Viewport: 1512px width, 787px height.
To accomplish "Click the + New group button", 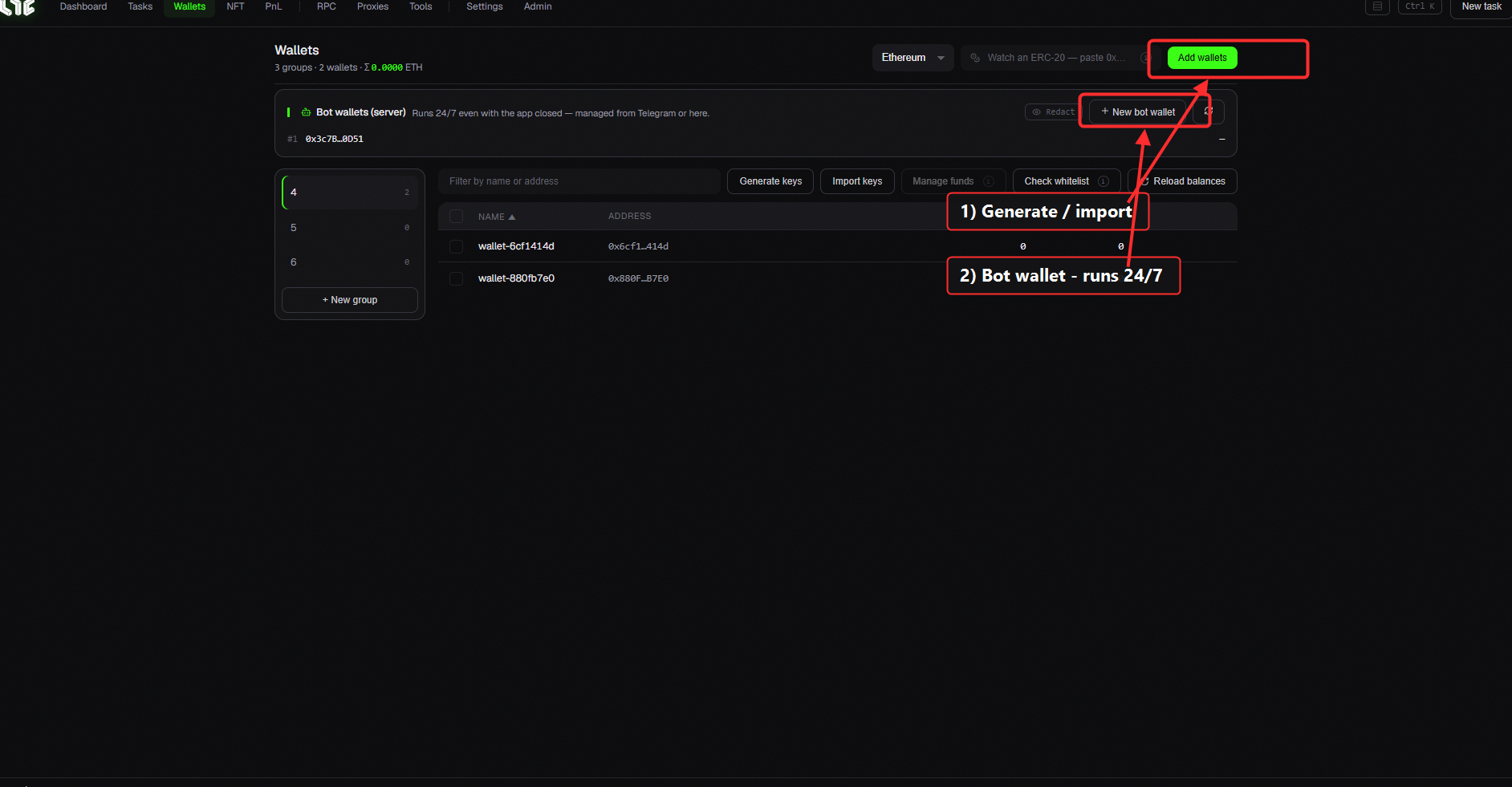I will 350,300.
